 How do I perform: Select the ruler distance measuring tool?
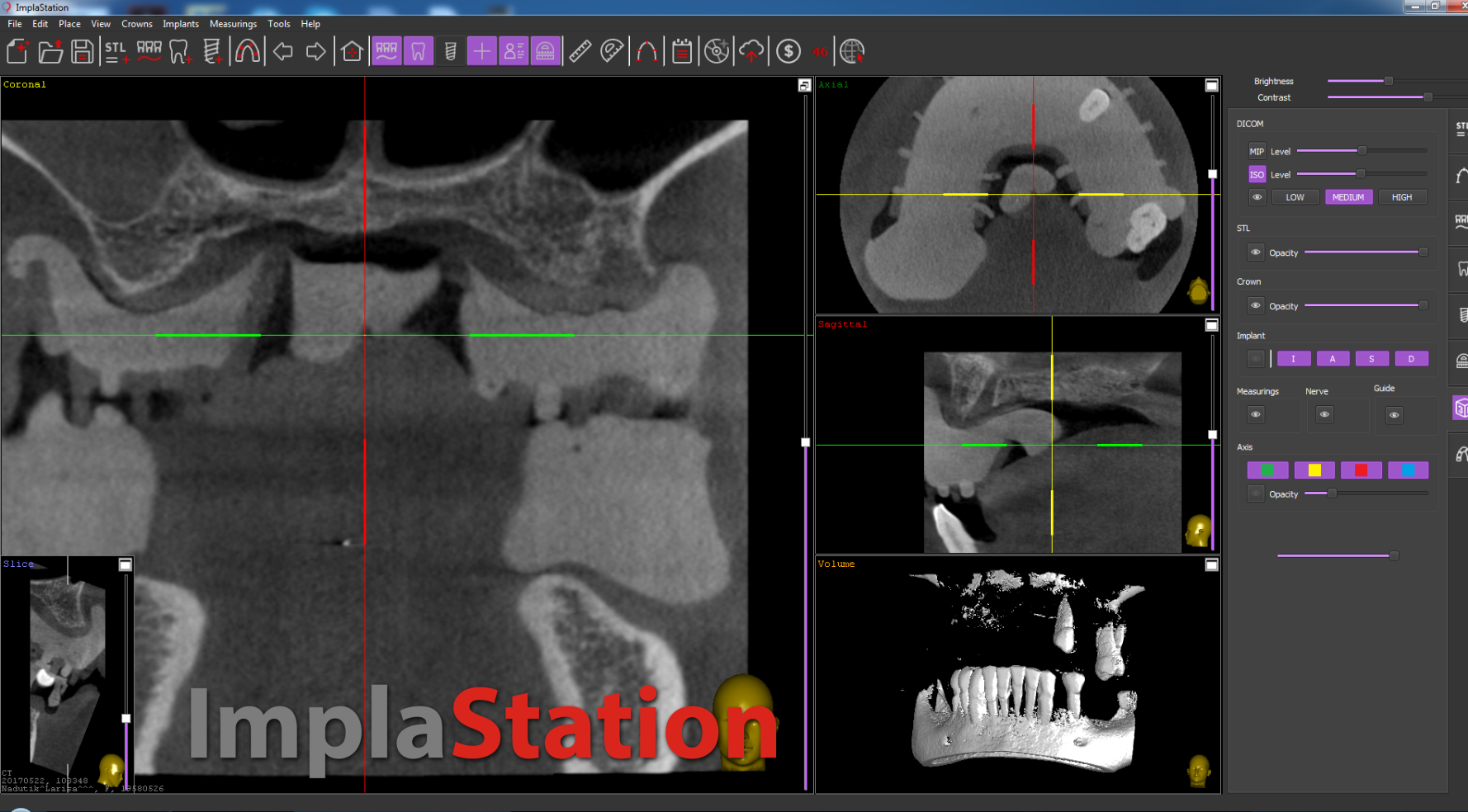coord(580,51)
